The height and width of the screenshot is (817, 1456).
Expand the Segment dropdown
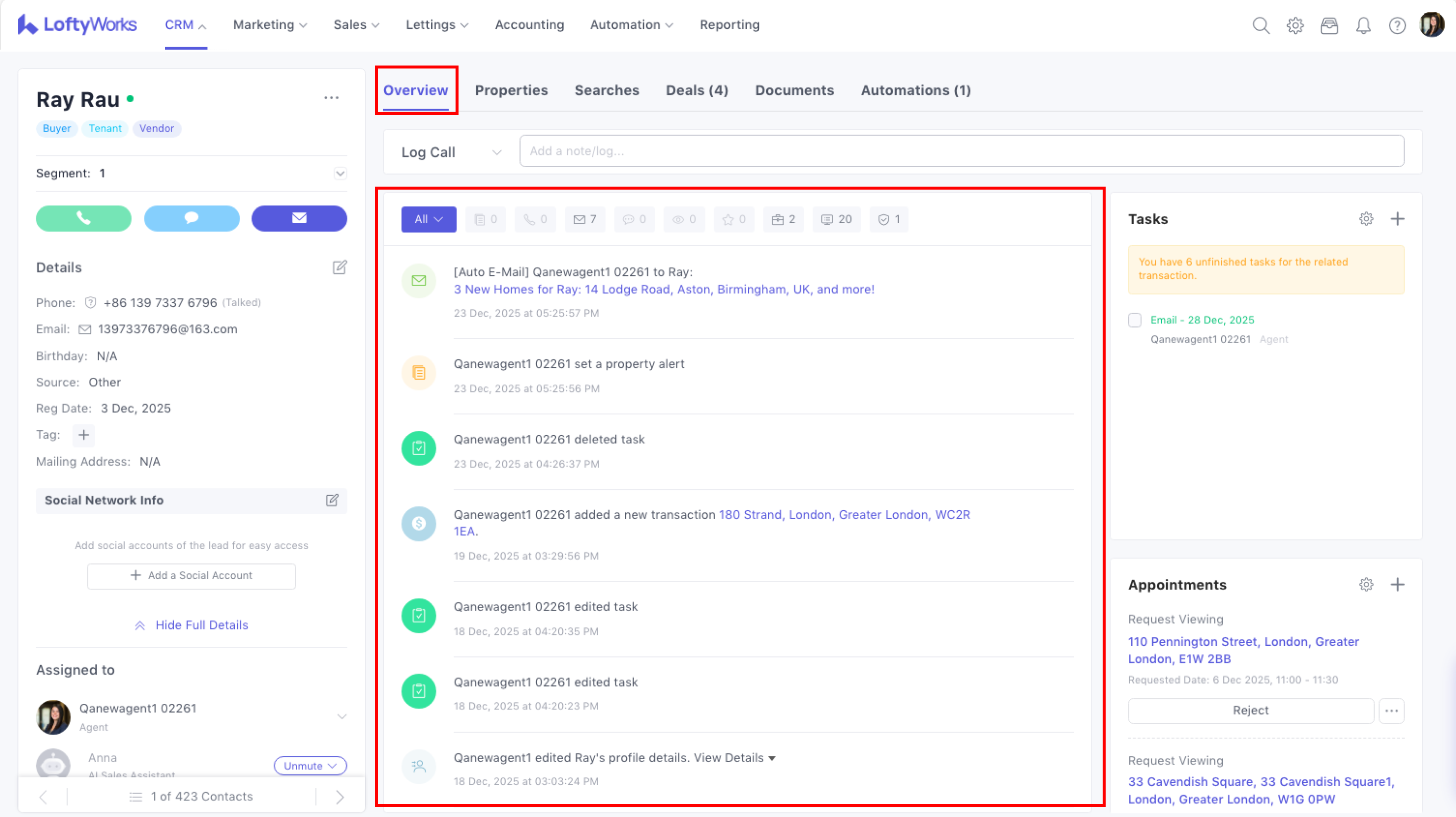(x=340, y=174)
